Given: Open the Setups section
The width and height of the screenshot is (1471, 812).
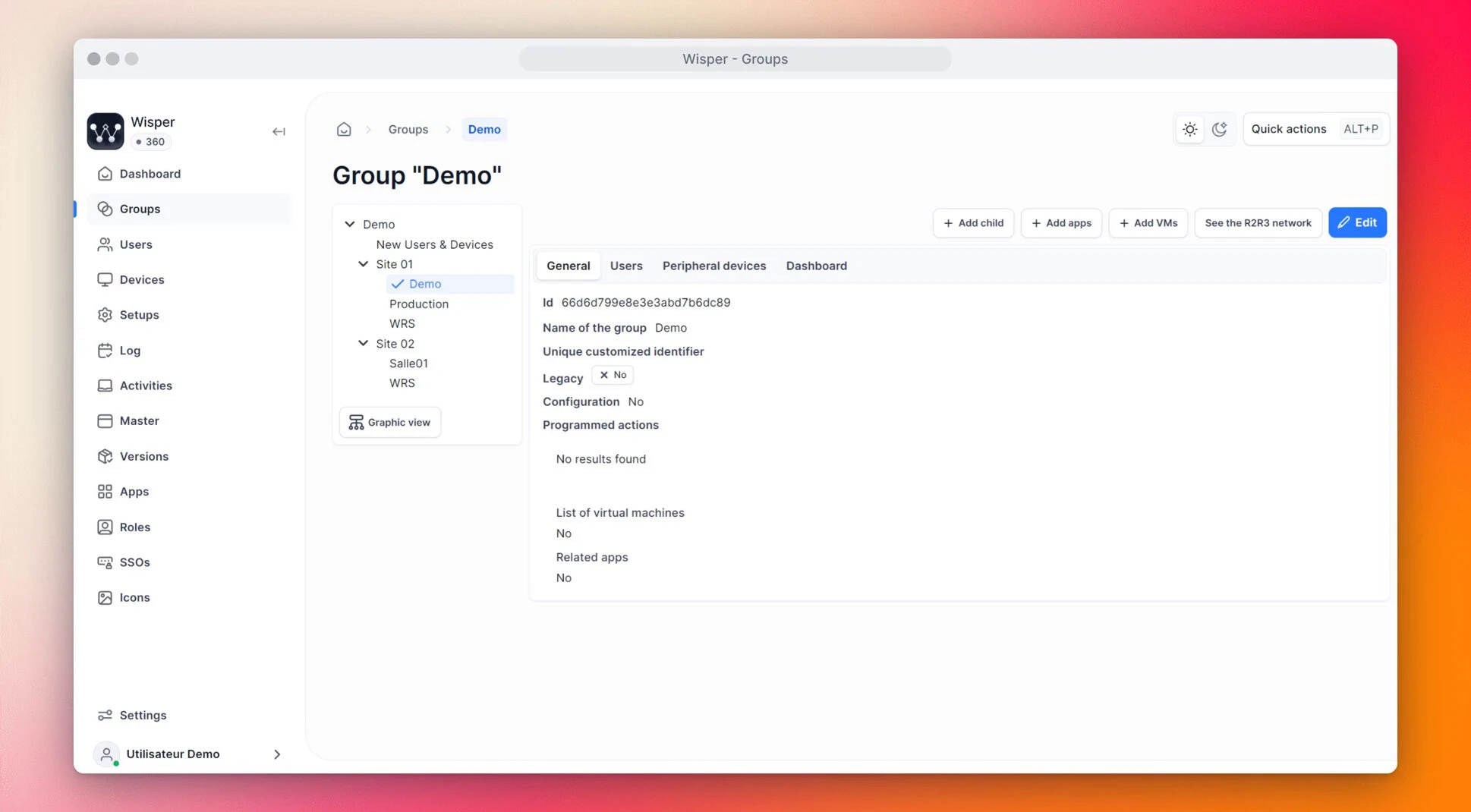Looking at the screenshot, I should [139, 314].
